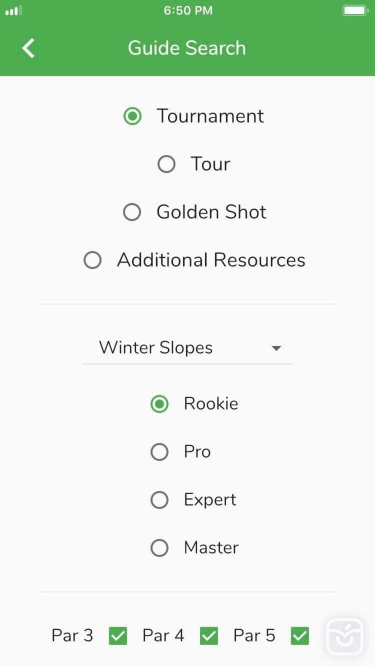Tap the battery icon in status bar
Image resolution: width=375 pixels, height=667 pixels.
coord(355,11)
